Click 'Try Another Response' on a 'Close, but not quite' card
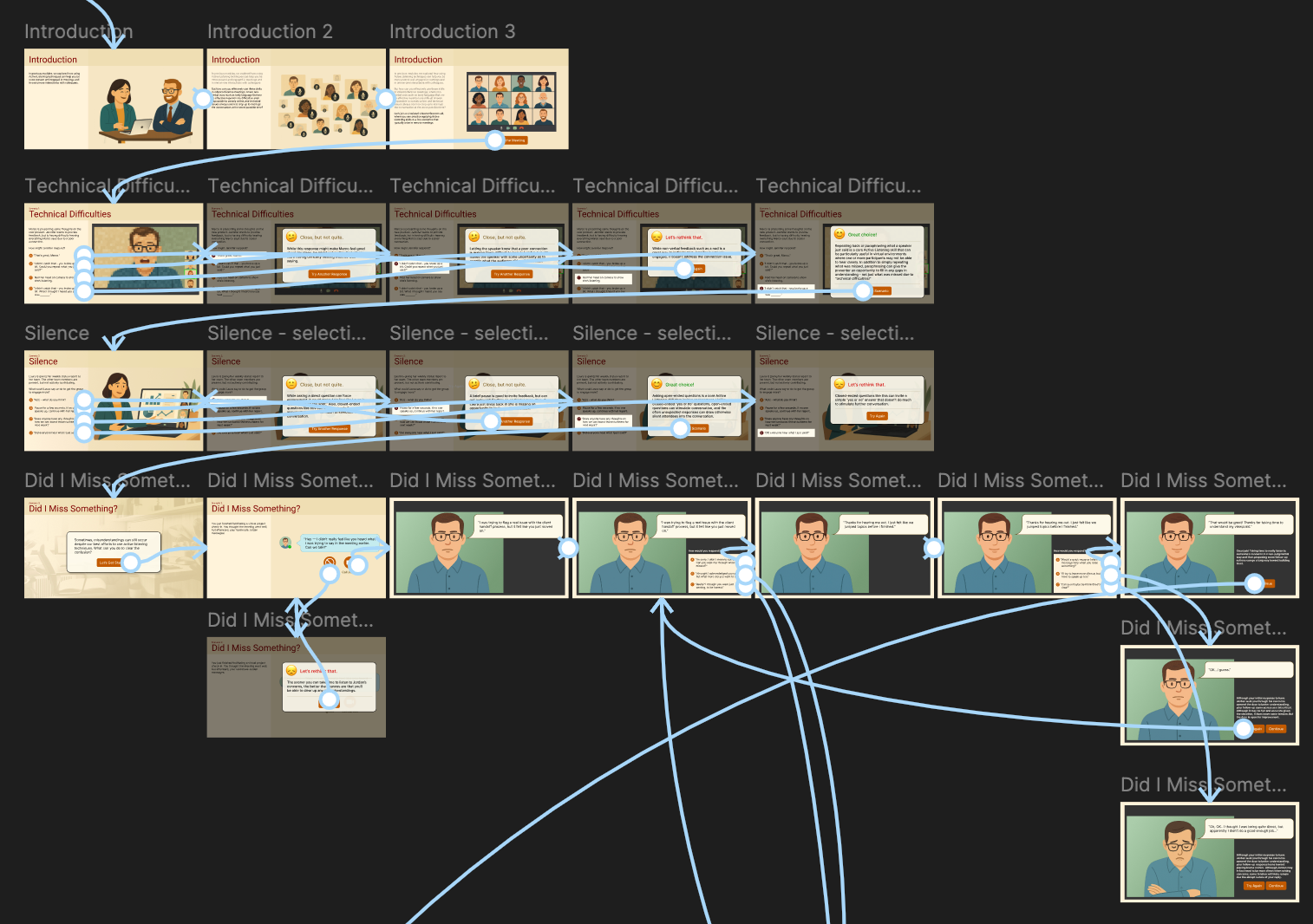The image size is (1313, 924). click(x=330, y=274)
